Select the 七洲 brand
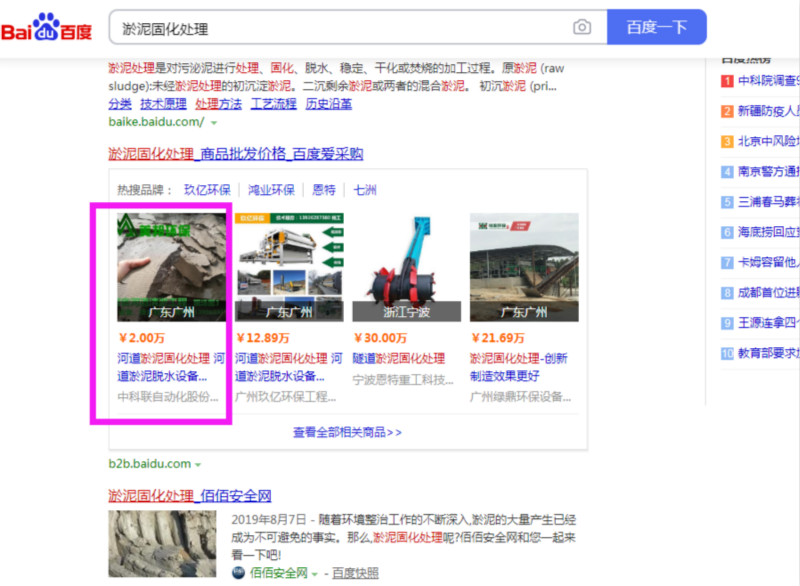This screenshot has height=586, width=800. (365, 190)
